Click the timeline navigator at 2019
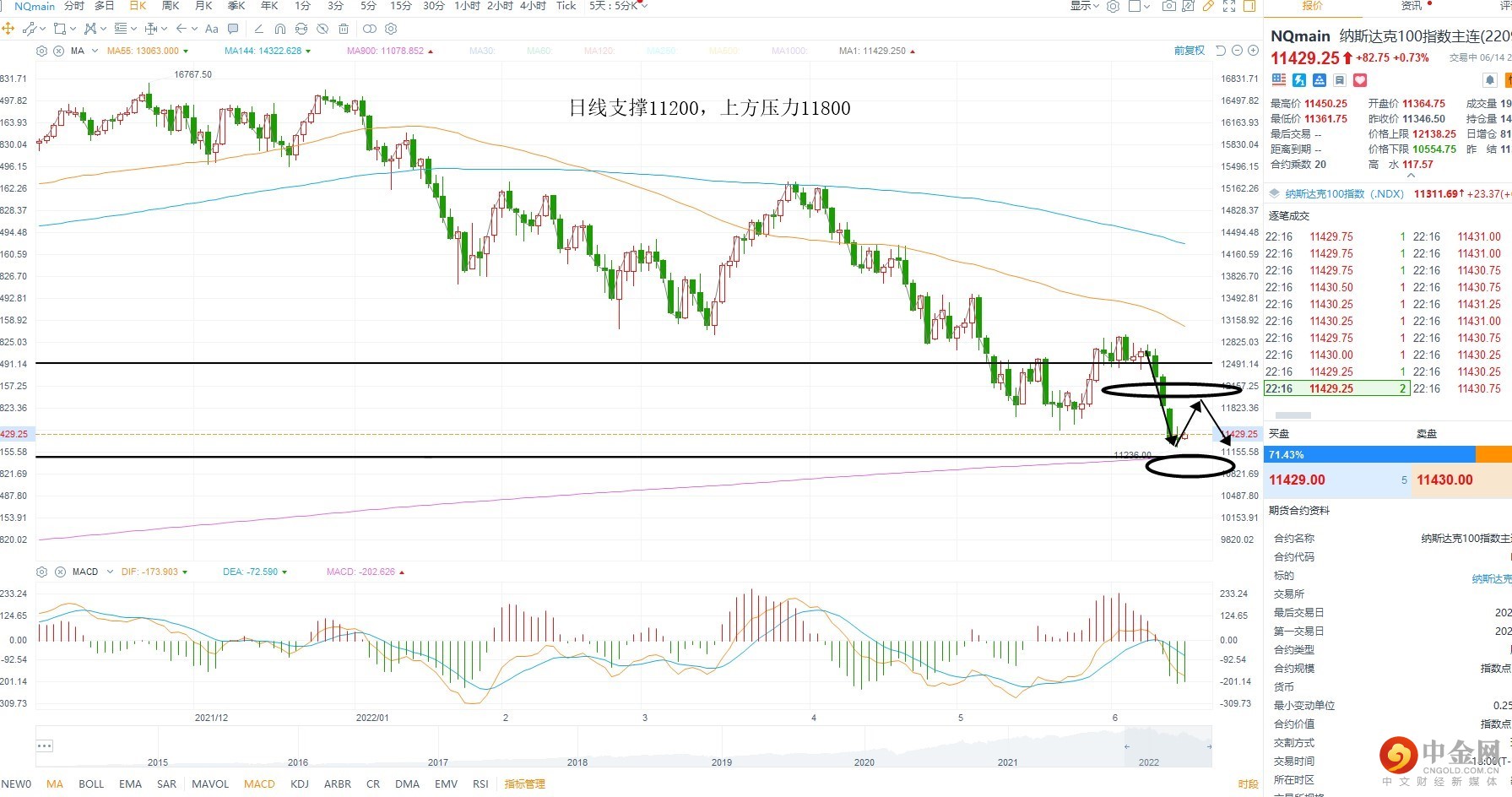1512x797 pixels. tap(722, 762)
